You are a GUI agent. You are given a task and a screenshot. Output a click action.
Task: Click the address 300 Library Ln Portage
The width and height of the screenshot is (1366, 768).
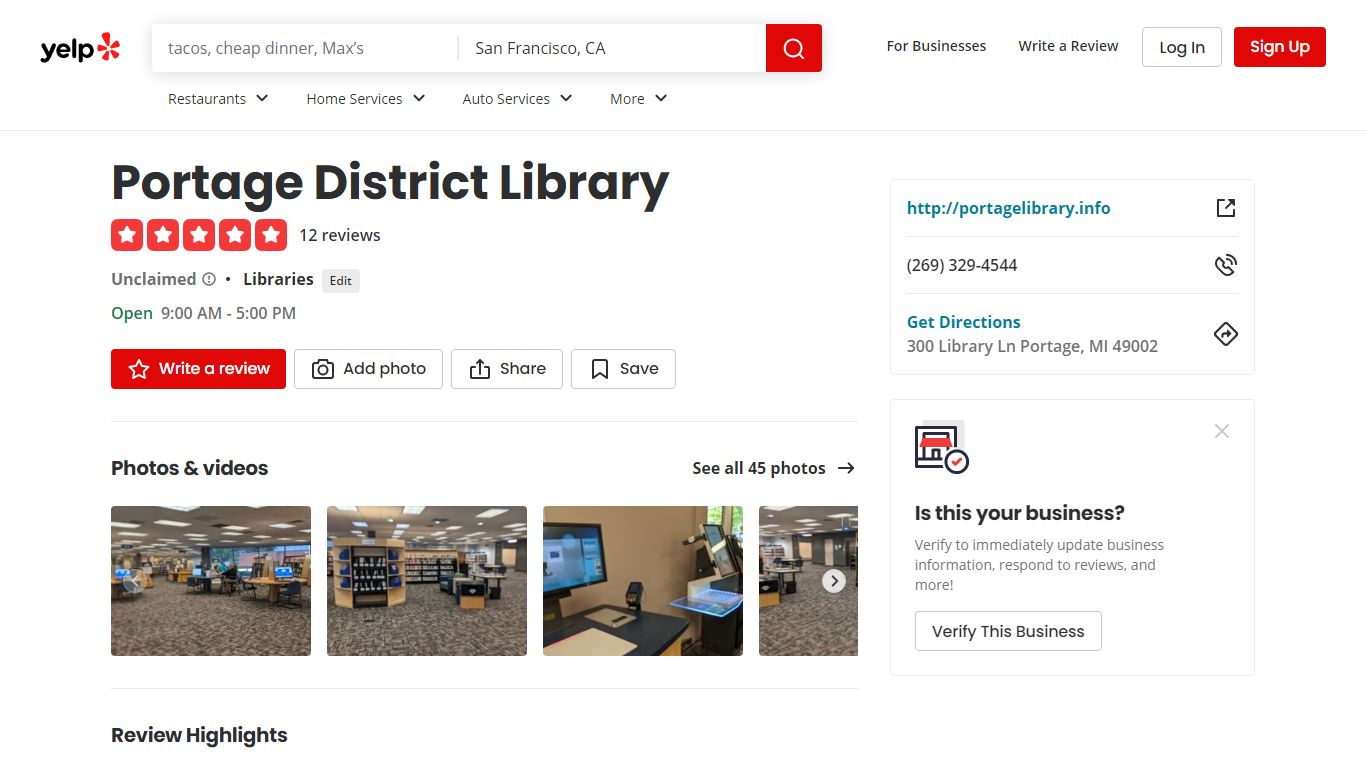[x=1032, y=346]
